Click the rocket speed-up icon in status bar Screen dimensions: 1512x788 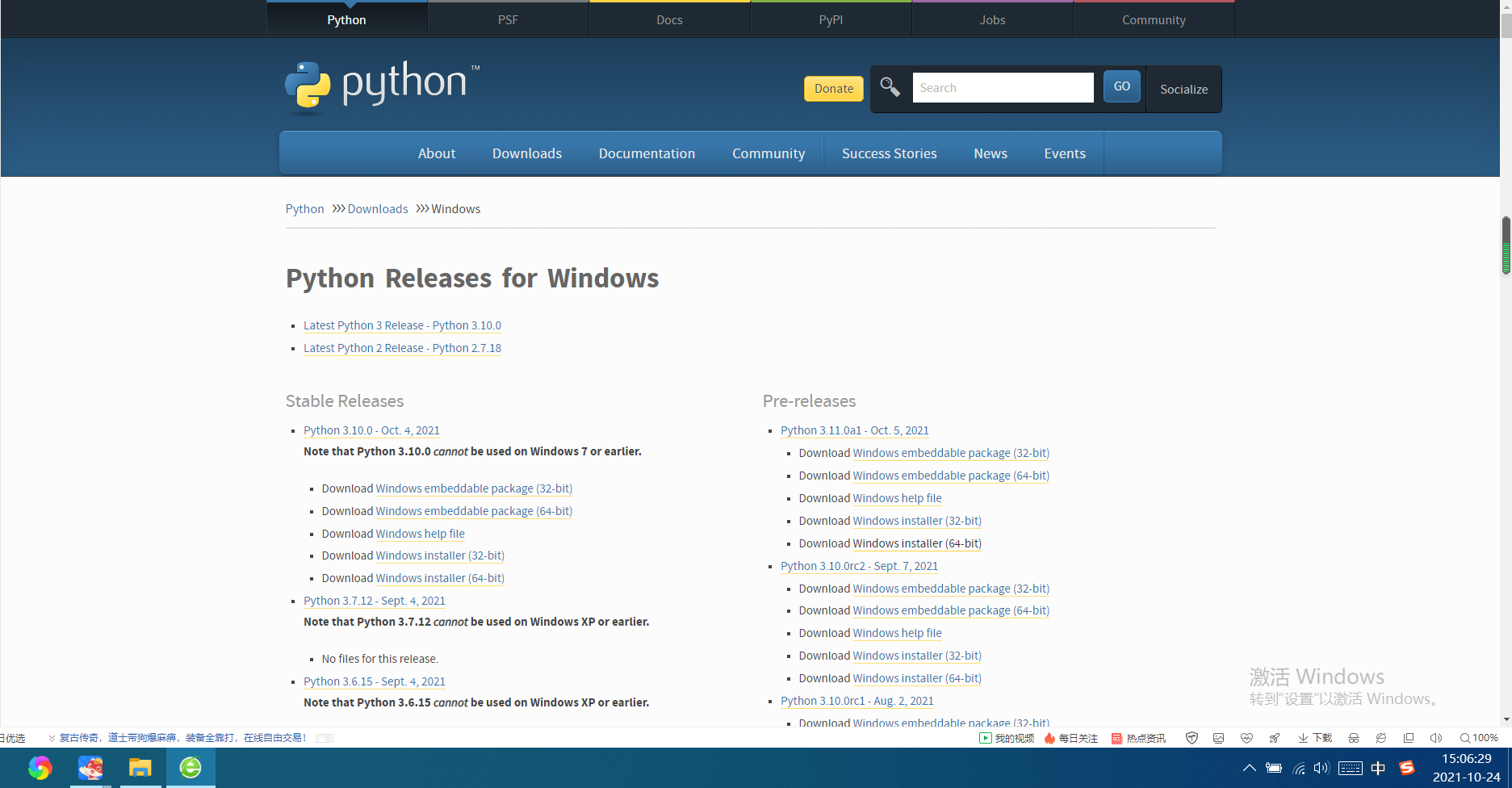point(1275,738)
